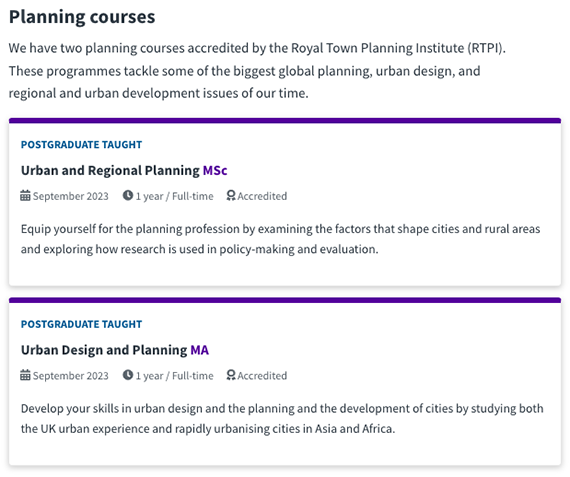Click calendar icon in Urban Design and Planning card
570x477 pixels.
25,375
